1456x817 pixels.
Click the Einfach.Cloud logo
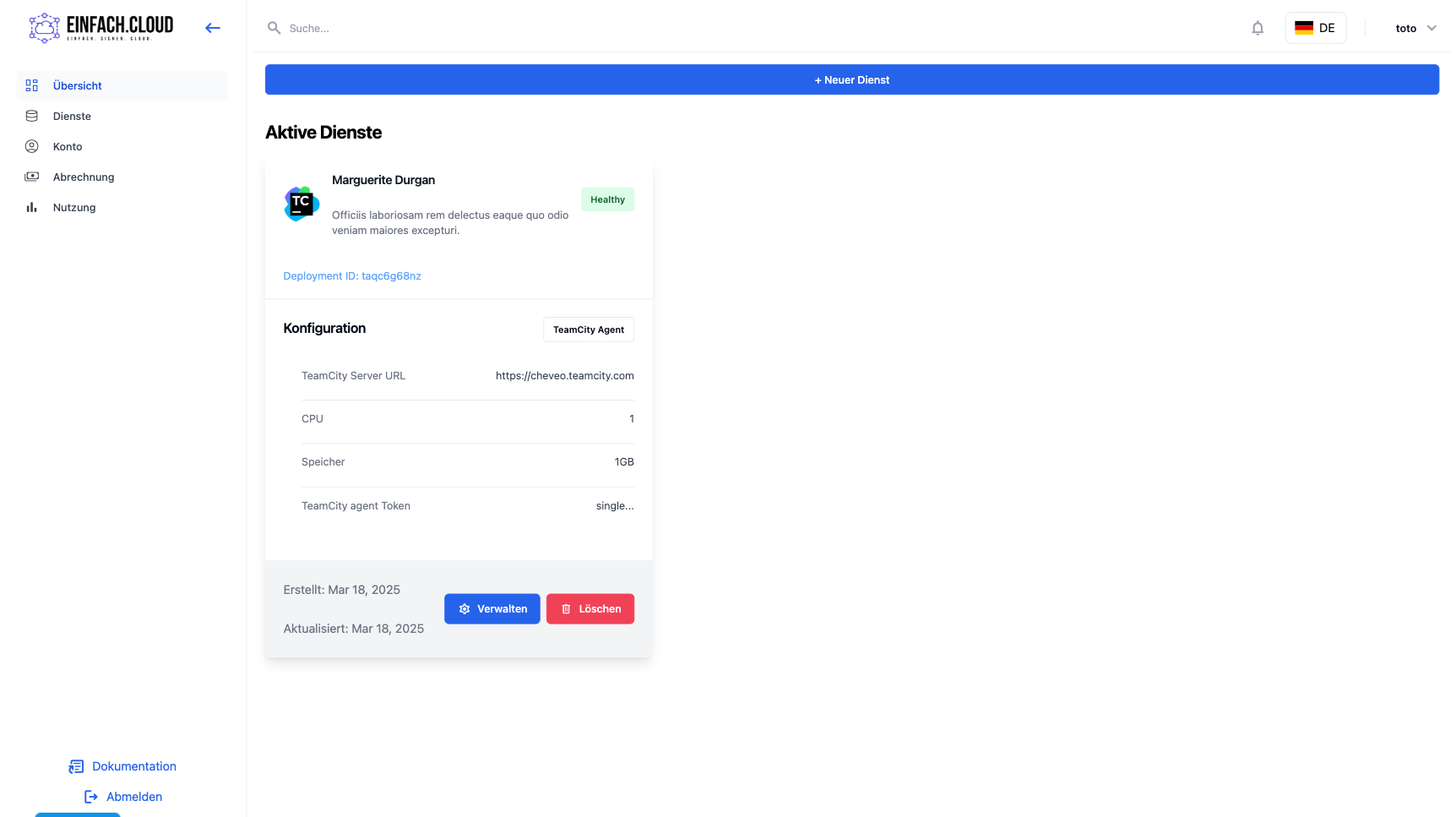pyautogui.click(x=101, y=28)
